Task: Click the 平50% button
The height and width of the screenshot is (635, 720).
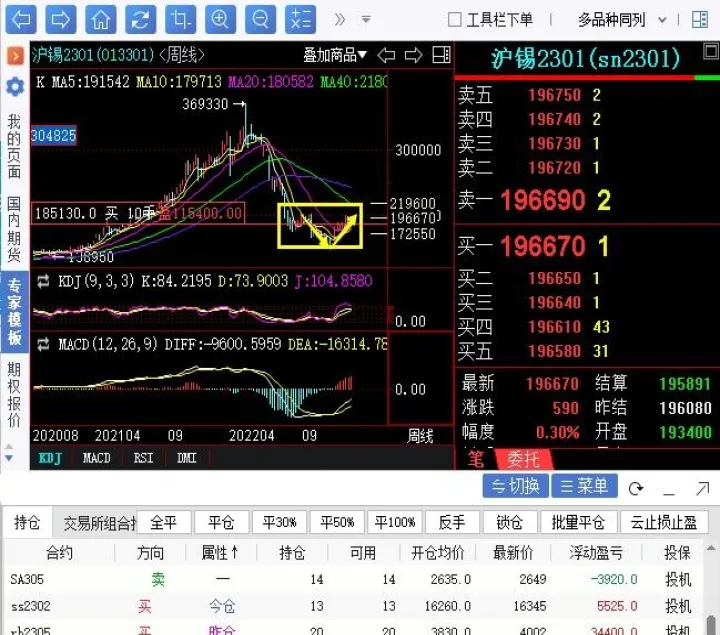Action: click(x=337, y=522)
